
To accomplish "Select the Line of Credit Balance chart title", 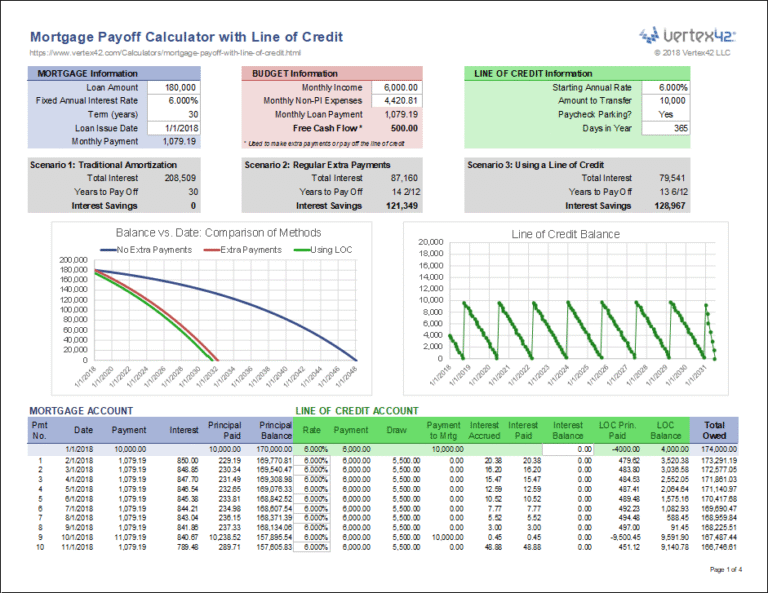I will coord(565,234).
